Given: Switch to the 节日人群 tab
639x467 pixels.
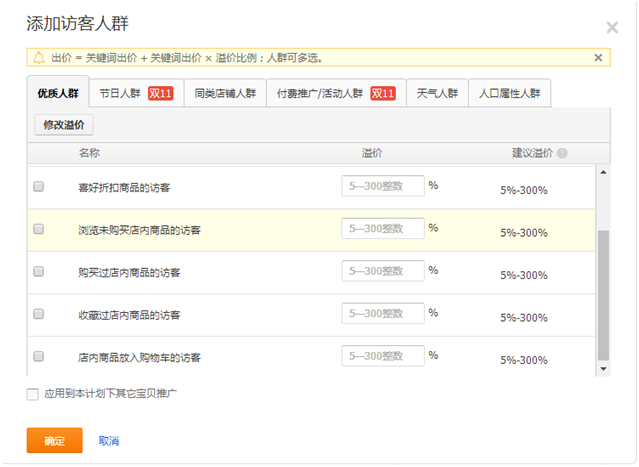Looking at the screenshot, I should click(x=136, y=93).
